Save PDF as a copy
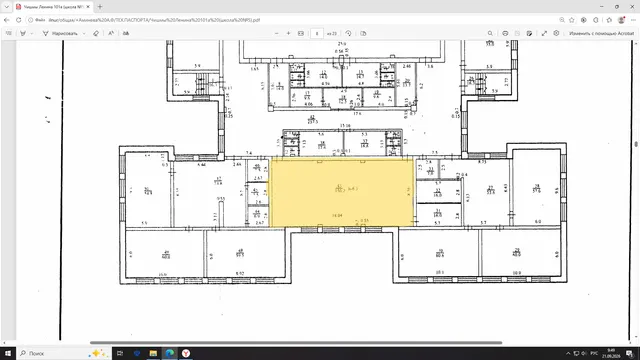 click(529, 33)
